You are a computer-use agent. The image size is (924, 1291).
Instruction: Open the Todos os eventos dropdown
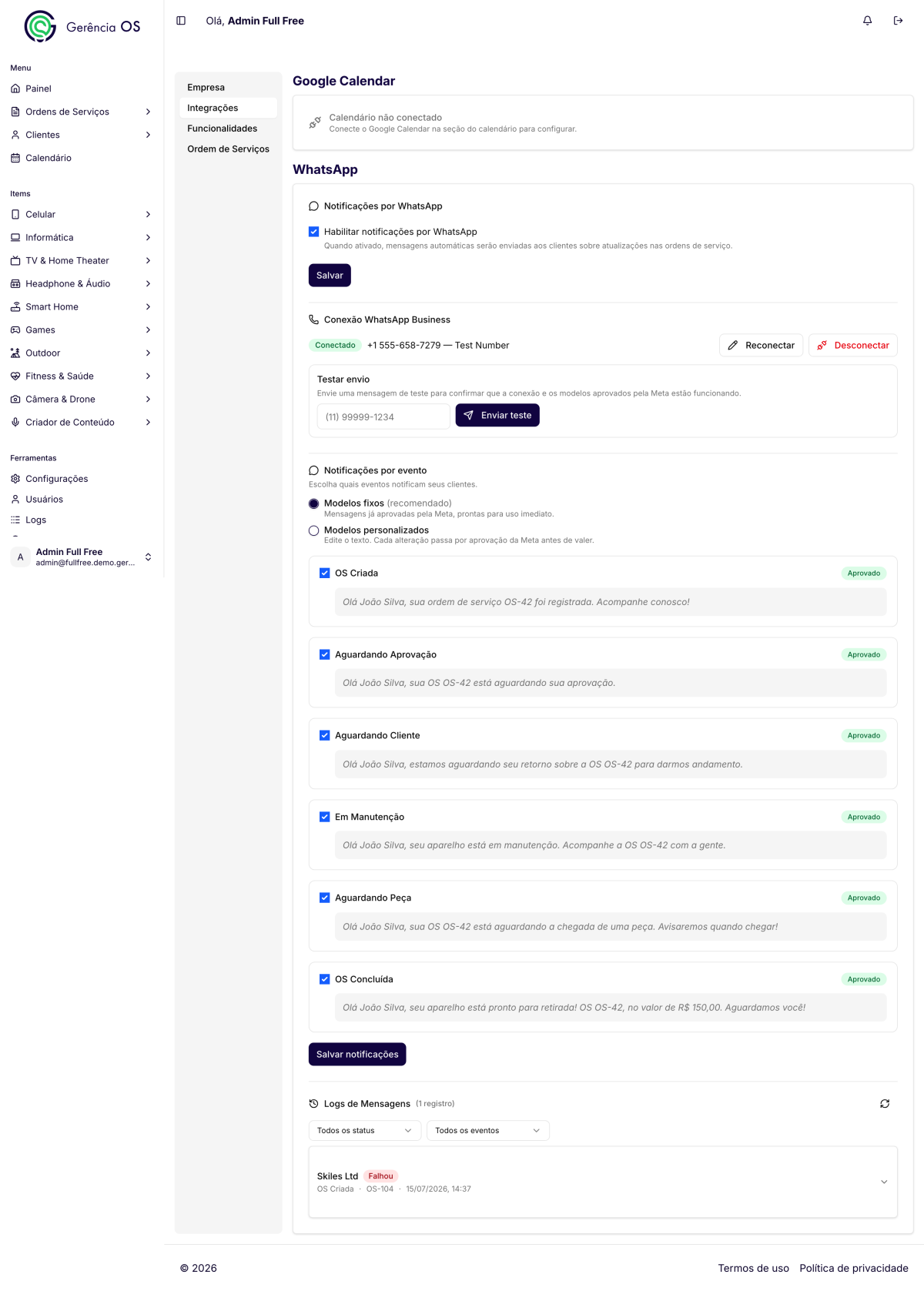pos(488,1130)
